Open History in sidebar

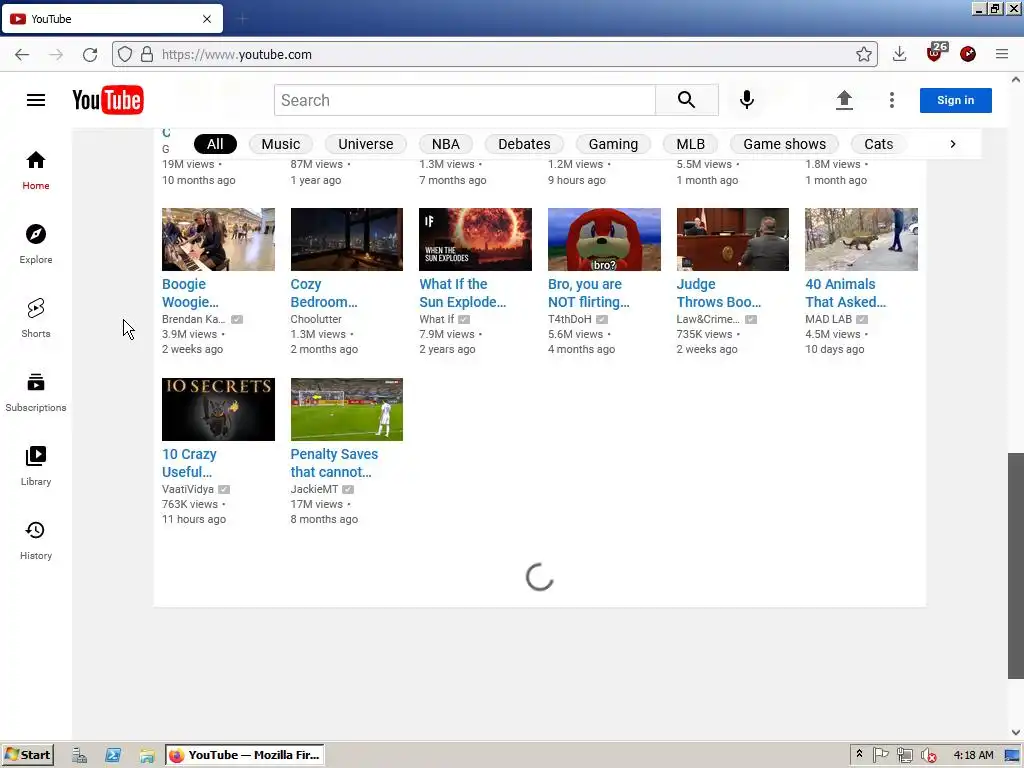pyautogui.click(x=36, y=540)
